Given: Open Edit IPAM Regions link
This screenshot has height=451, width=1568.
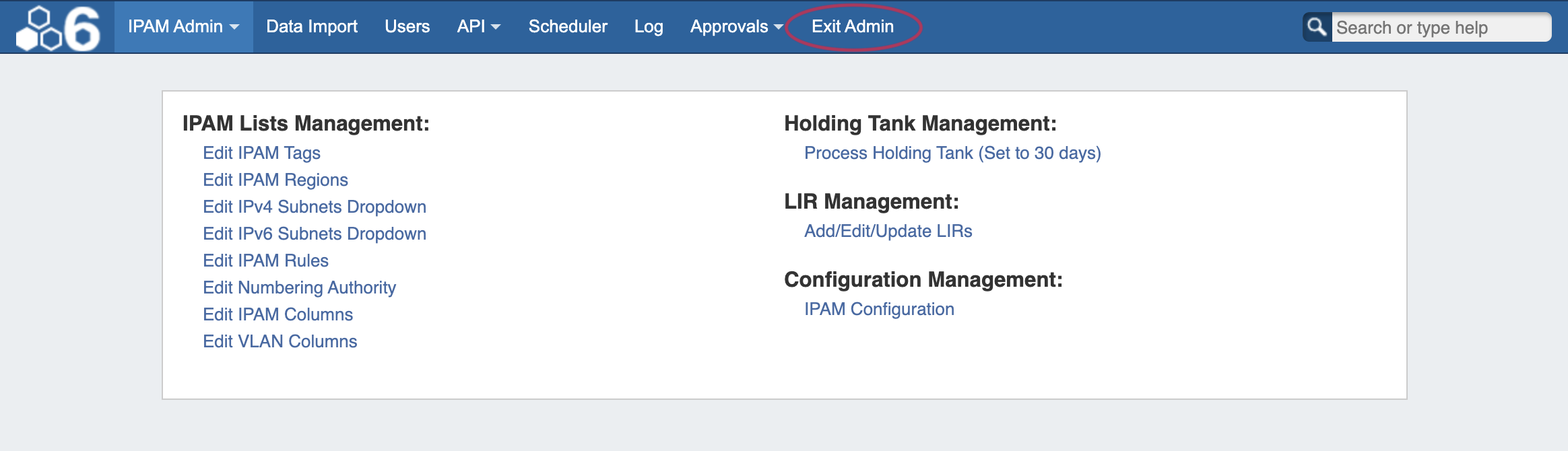Looking at the screenshot, I should [275, 180].
